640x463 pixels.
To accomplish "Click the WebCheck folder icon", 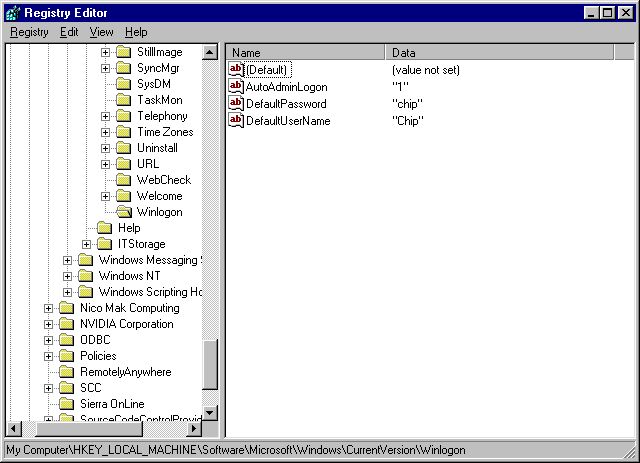I will coord(124,180).
